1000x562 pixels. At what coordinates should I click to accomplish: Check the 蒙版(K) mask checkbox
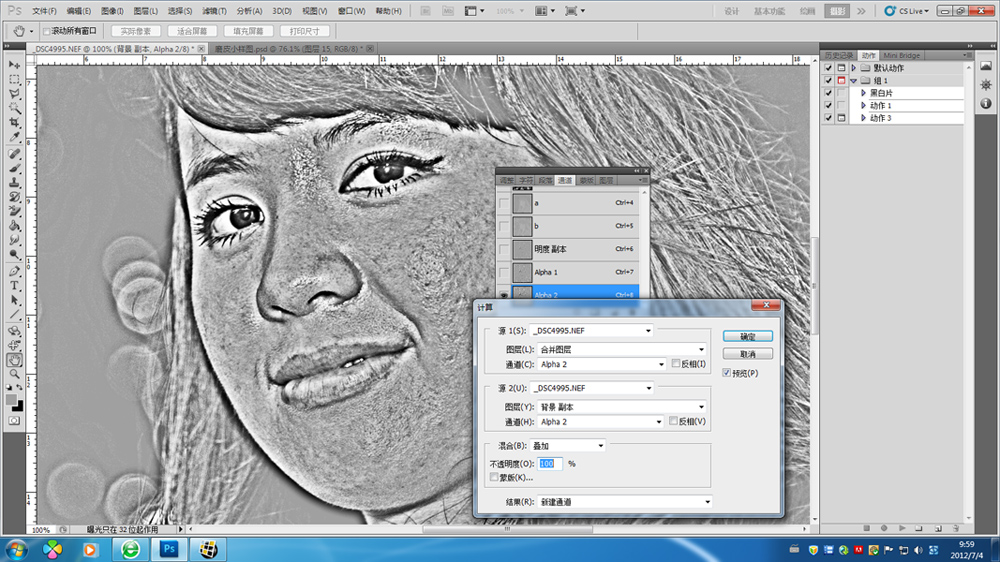pyautogui.click(x=494, y=478)
